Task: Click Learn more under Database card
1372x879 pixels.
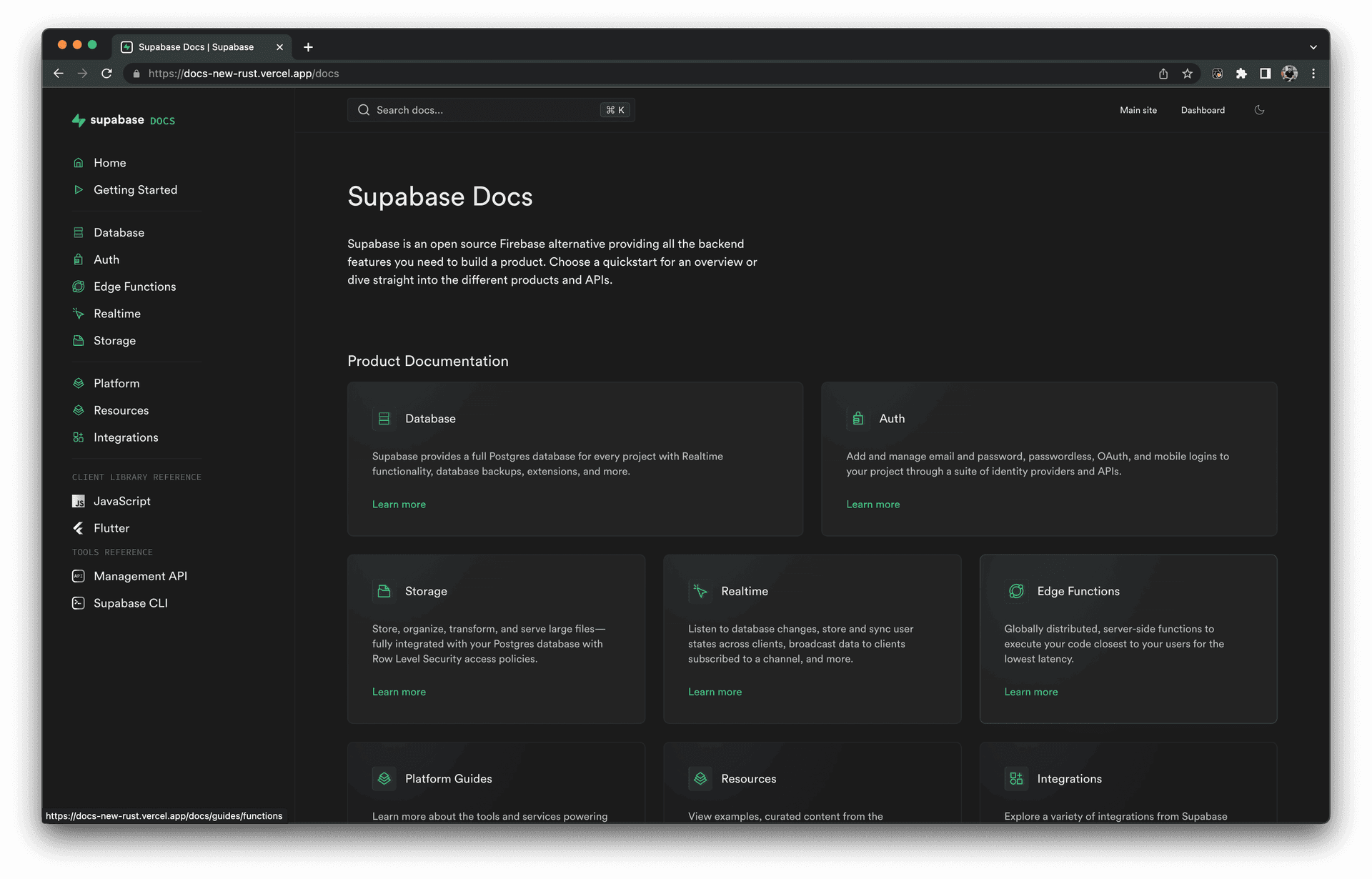Action: pyautogui.click(x=399, y=505)
